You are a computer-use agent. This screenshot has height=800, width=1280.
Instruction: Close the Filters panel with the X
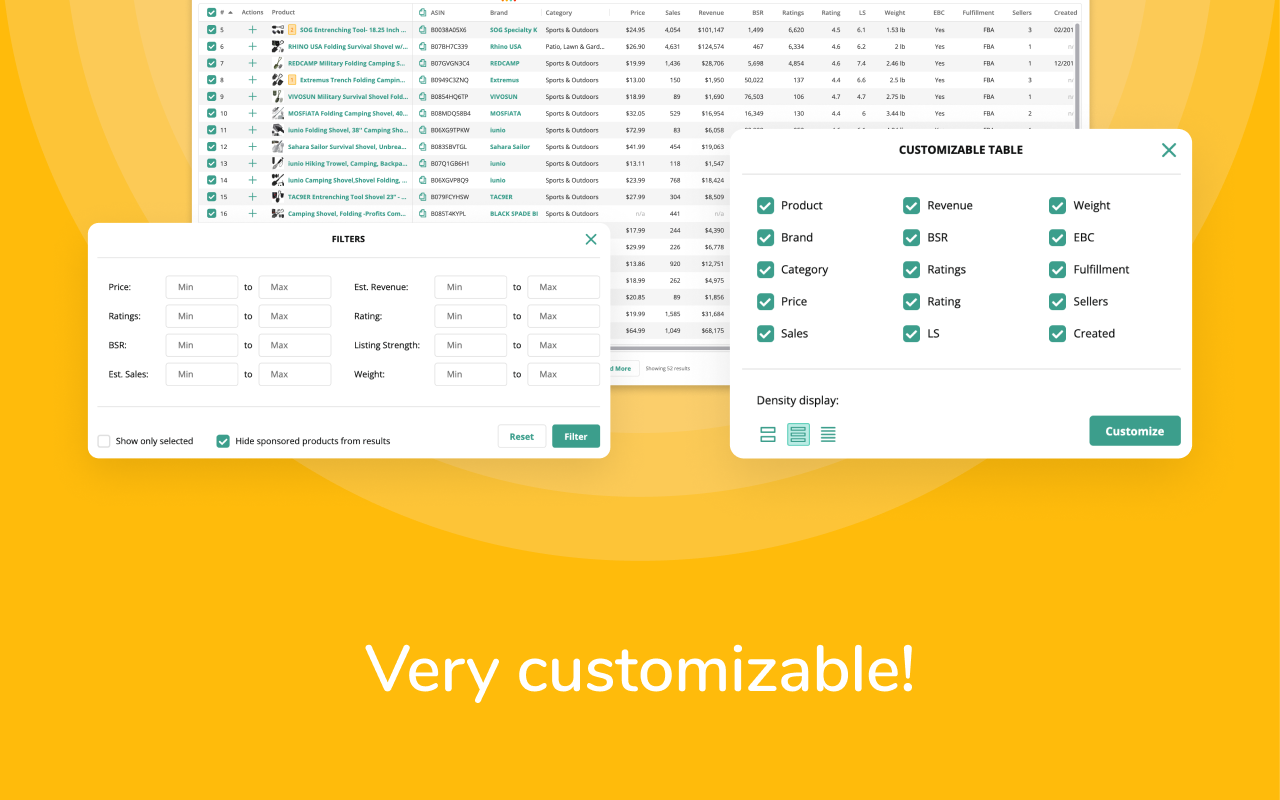pos(591,239)
